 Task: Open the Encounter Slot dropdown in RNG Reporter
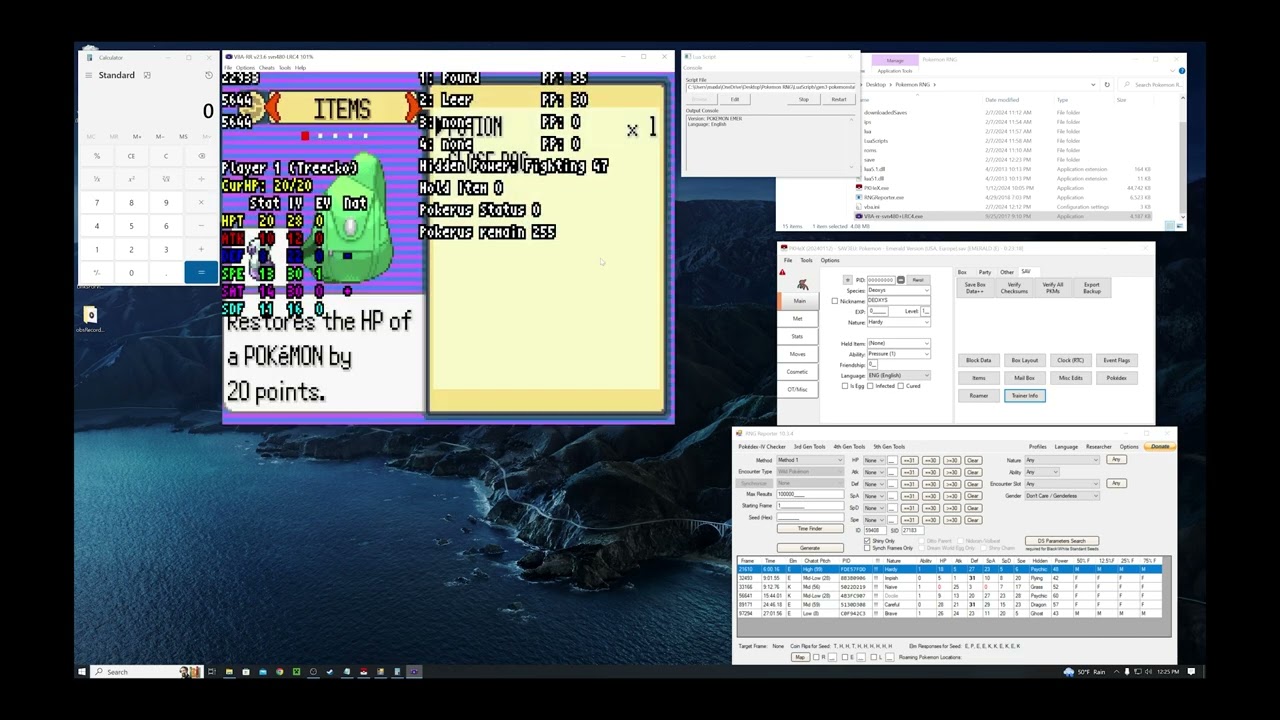pos(1062,484)
